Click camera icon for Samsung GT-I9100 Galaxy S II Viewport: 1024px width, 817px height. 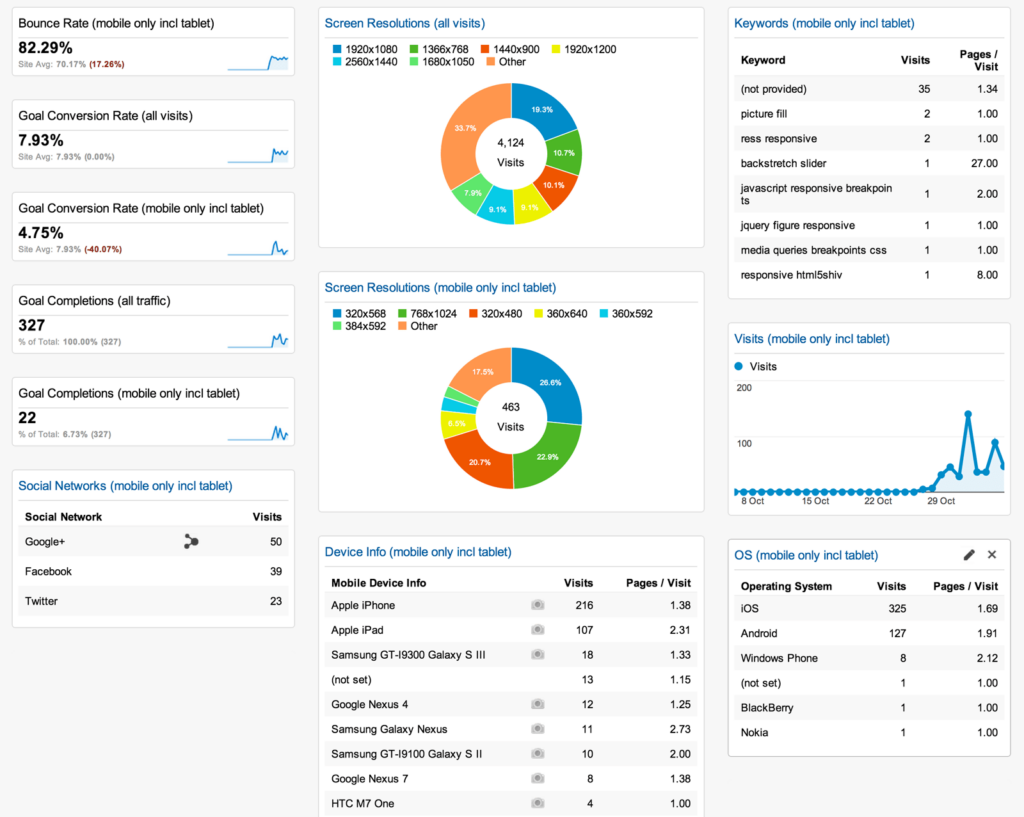click(x=537, y=754)
